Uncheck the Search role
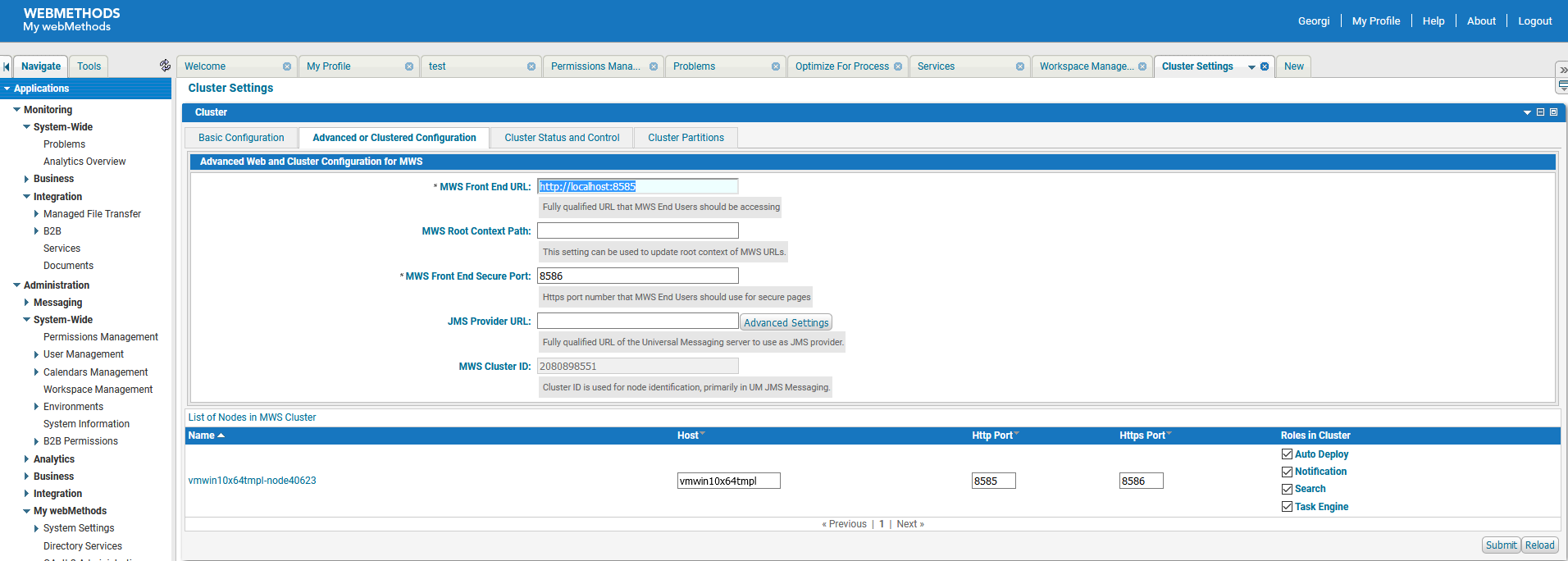The height and width of the screenshot is (561, 1568). point(1287,489)
